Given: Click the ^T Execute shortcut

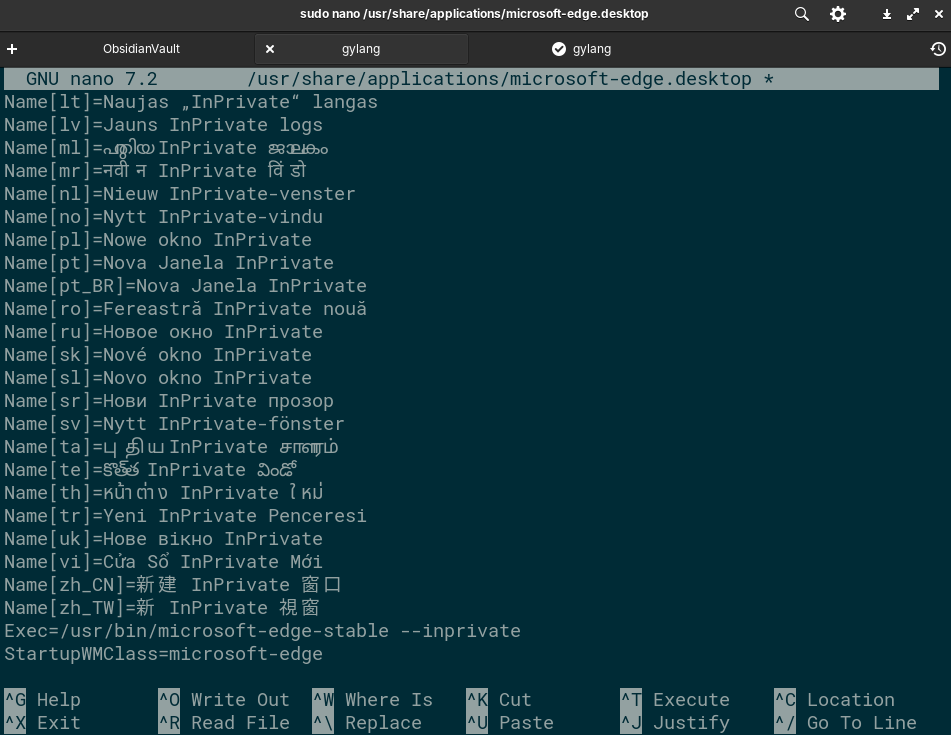Looking at the screenshot, I should pyautogui.click(x=674, y=700).
